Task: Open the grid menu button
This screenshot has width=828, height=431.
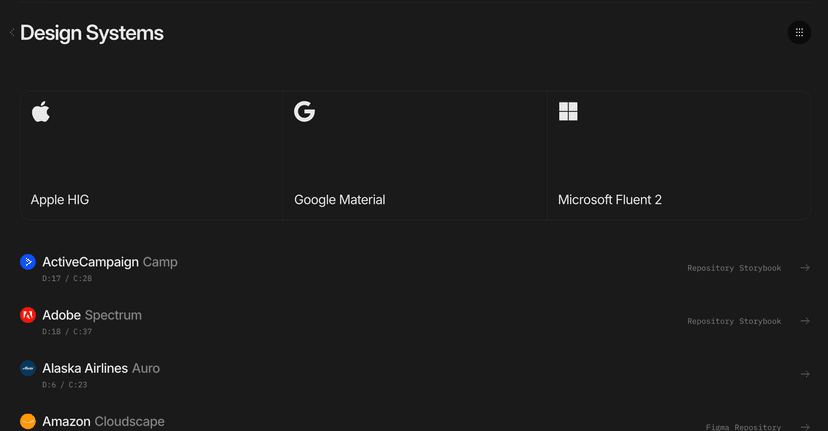Action: [799, 33]
